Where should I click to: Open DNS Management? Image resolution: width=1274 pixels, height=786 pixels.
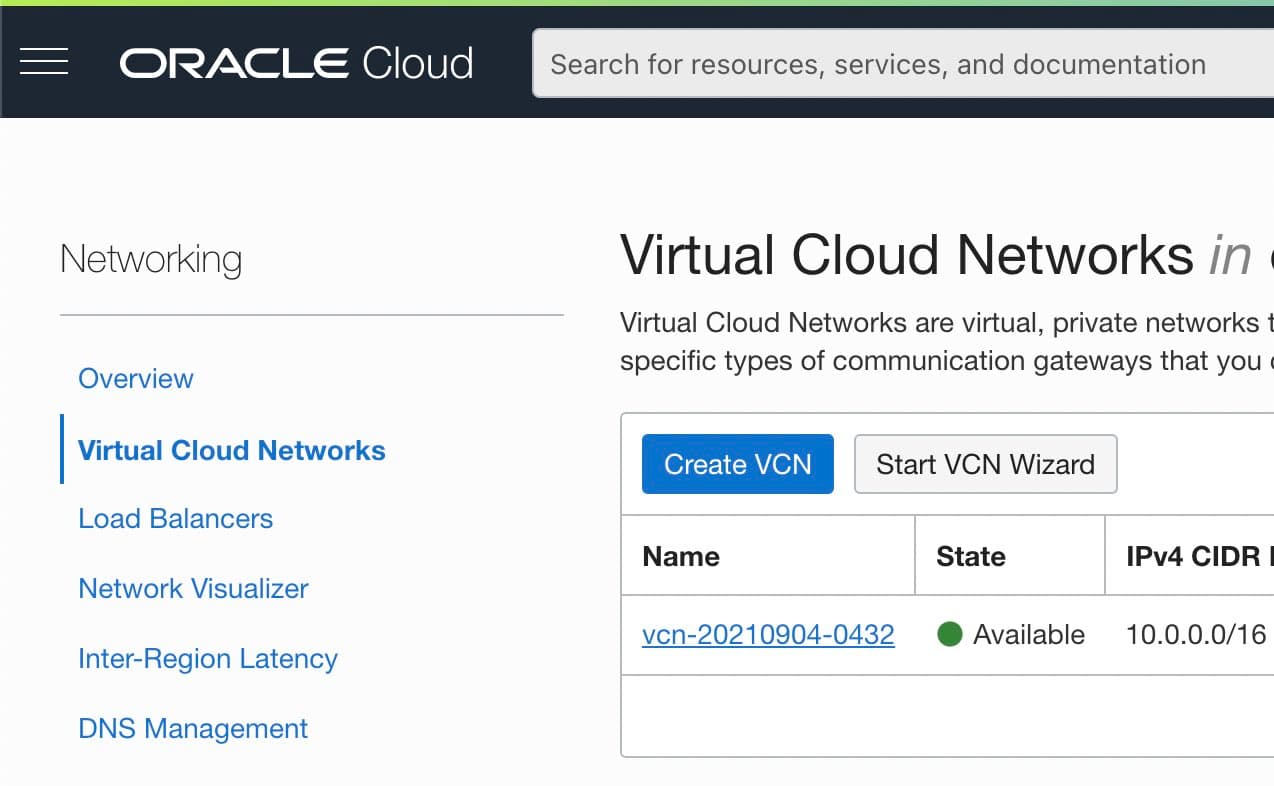coord(192,728)
